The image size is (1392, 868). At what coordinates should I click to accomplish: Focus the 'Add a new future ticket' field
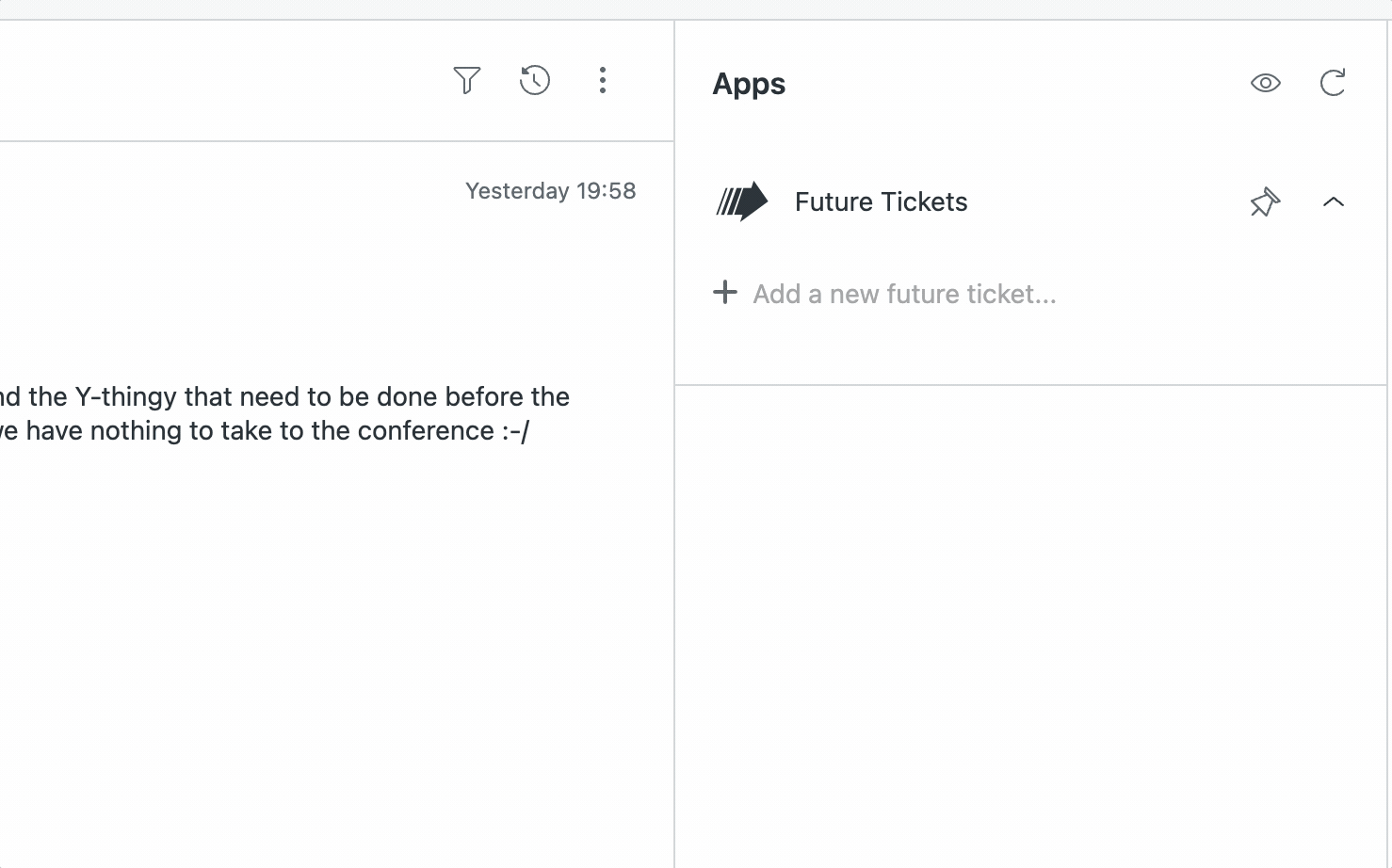pyautogui.click(x=904, y=294)
